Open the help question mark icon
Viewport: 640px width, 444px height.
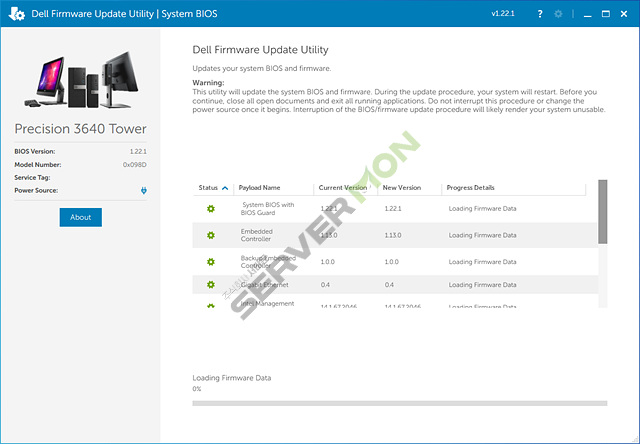(540, 14)
